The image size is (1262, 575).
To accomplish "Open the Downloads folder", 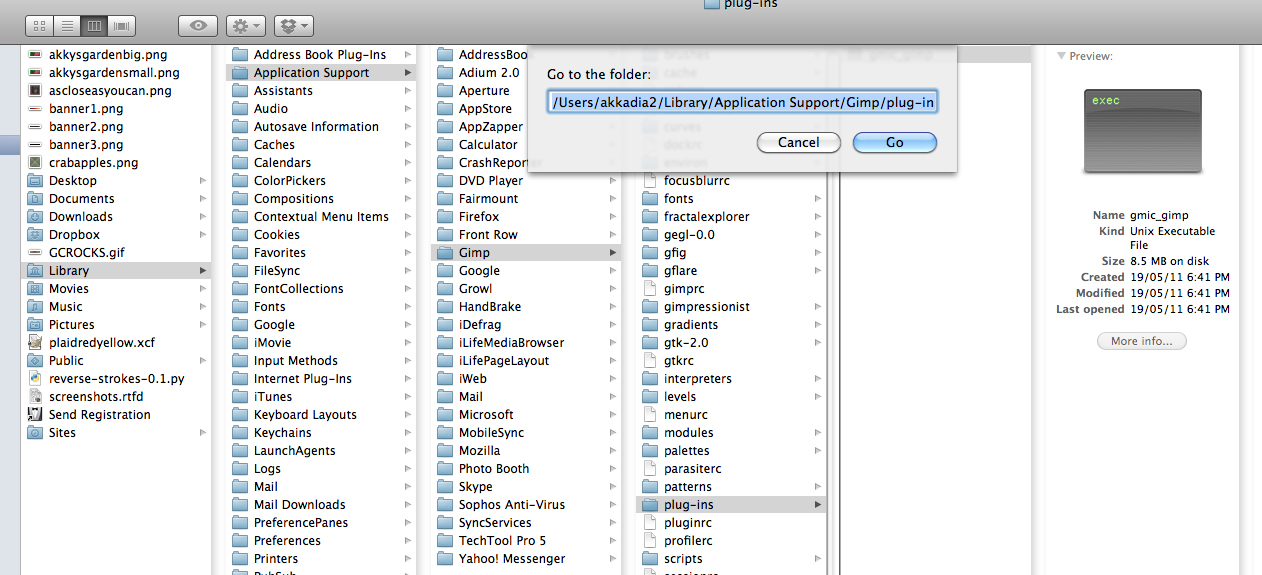I will (x=81, y=217).
